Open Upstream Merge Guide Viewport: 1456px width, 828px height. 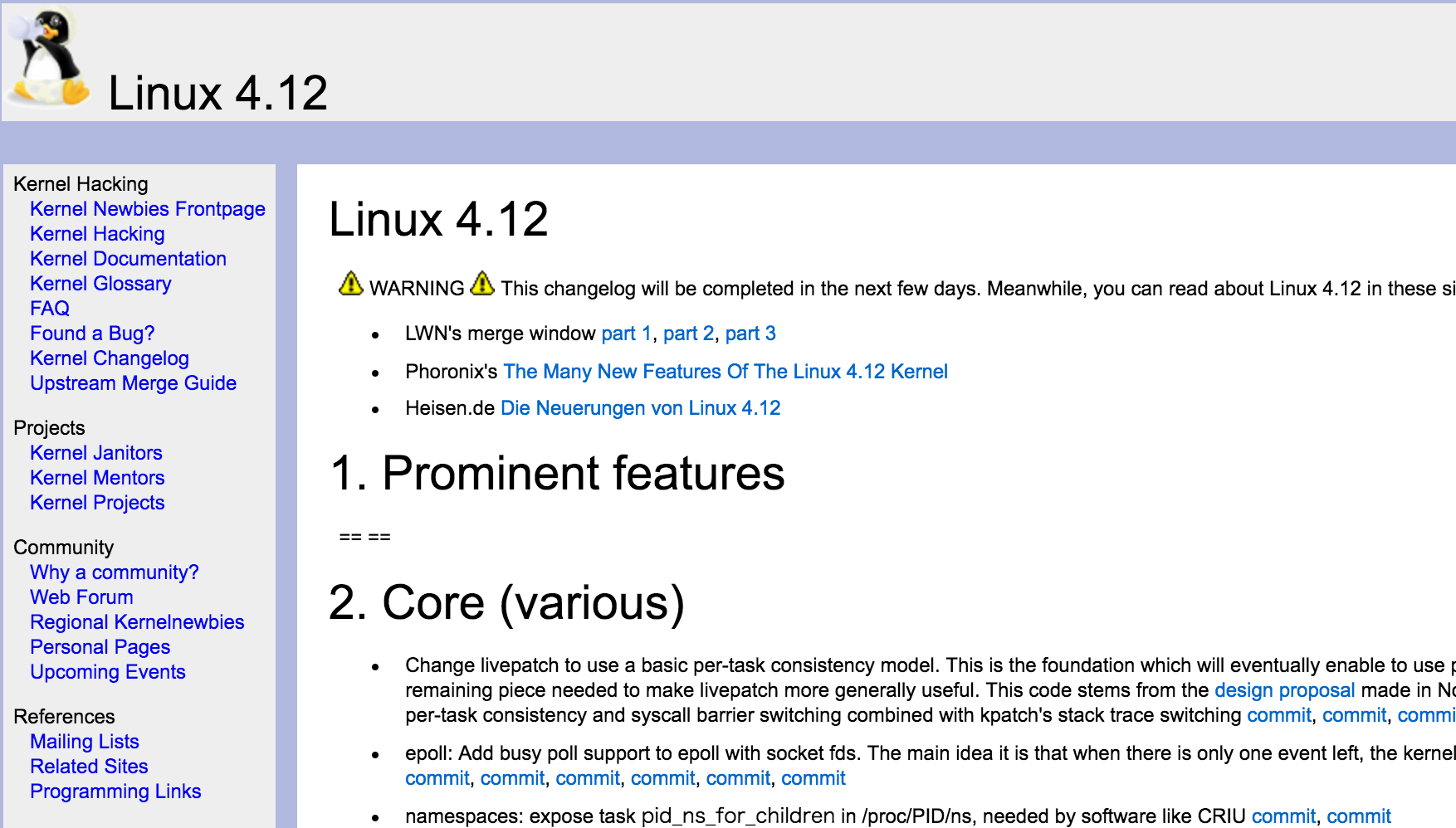[133, 383]
